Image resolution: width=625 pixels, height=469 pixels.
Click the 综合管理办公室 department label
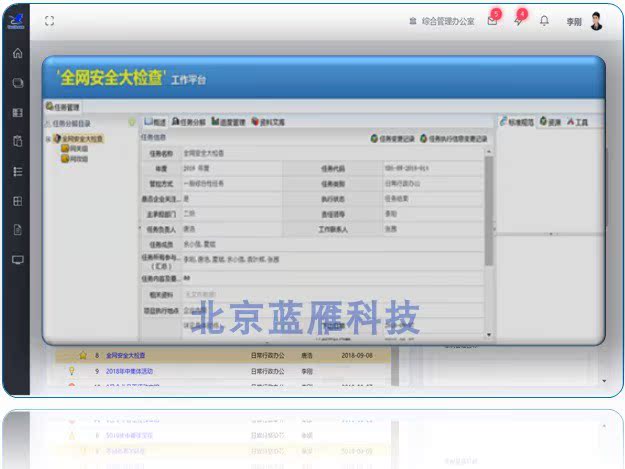tap(448, 21)
